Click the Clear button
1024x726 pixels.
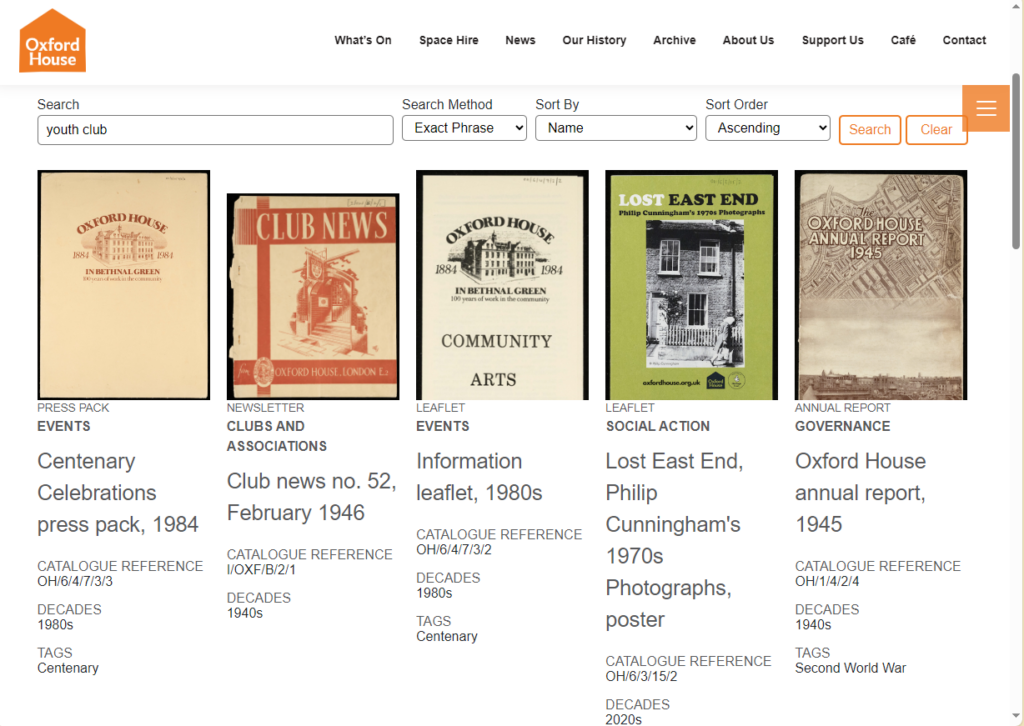tap(936, 130)
